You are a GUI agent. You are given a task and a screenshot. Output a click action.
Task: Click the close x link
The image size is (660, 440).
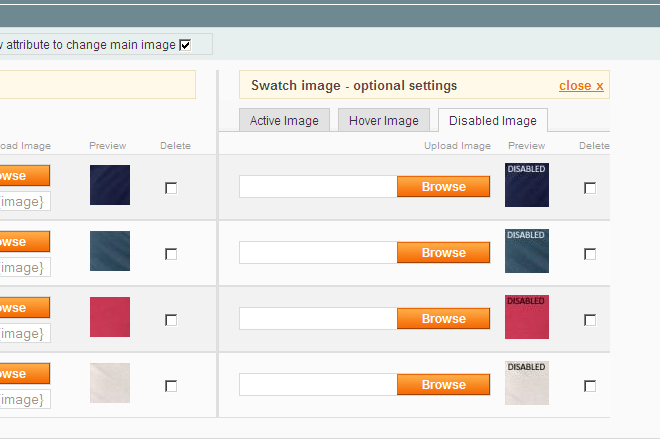click(x=581, y=86)
